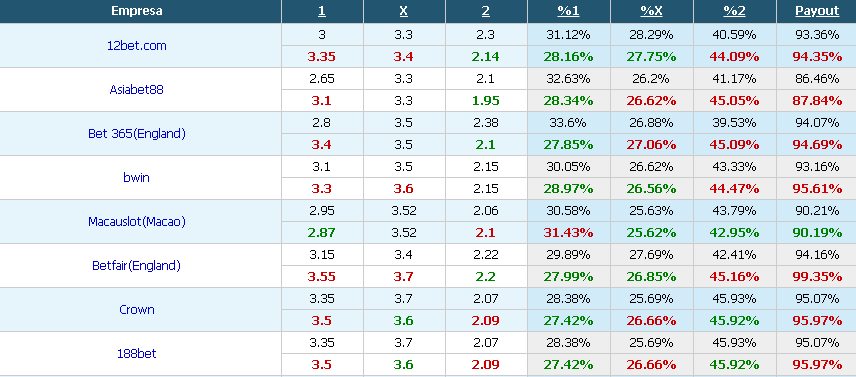The width and height of the screenshot is (856, 377).
Task: Sort table by column 1 header
Action: (322, 11)
